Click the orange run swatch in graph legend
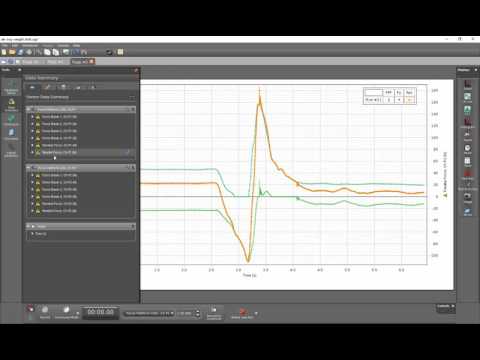 tap(409, 100)
